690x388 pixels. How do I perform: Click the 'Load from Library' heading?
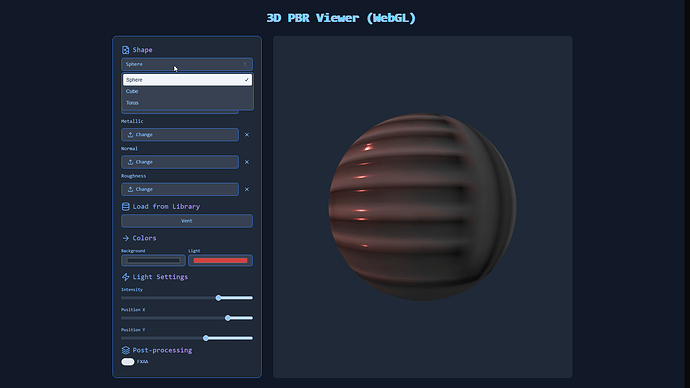pyautogui.click(x=166, y=206)
